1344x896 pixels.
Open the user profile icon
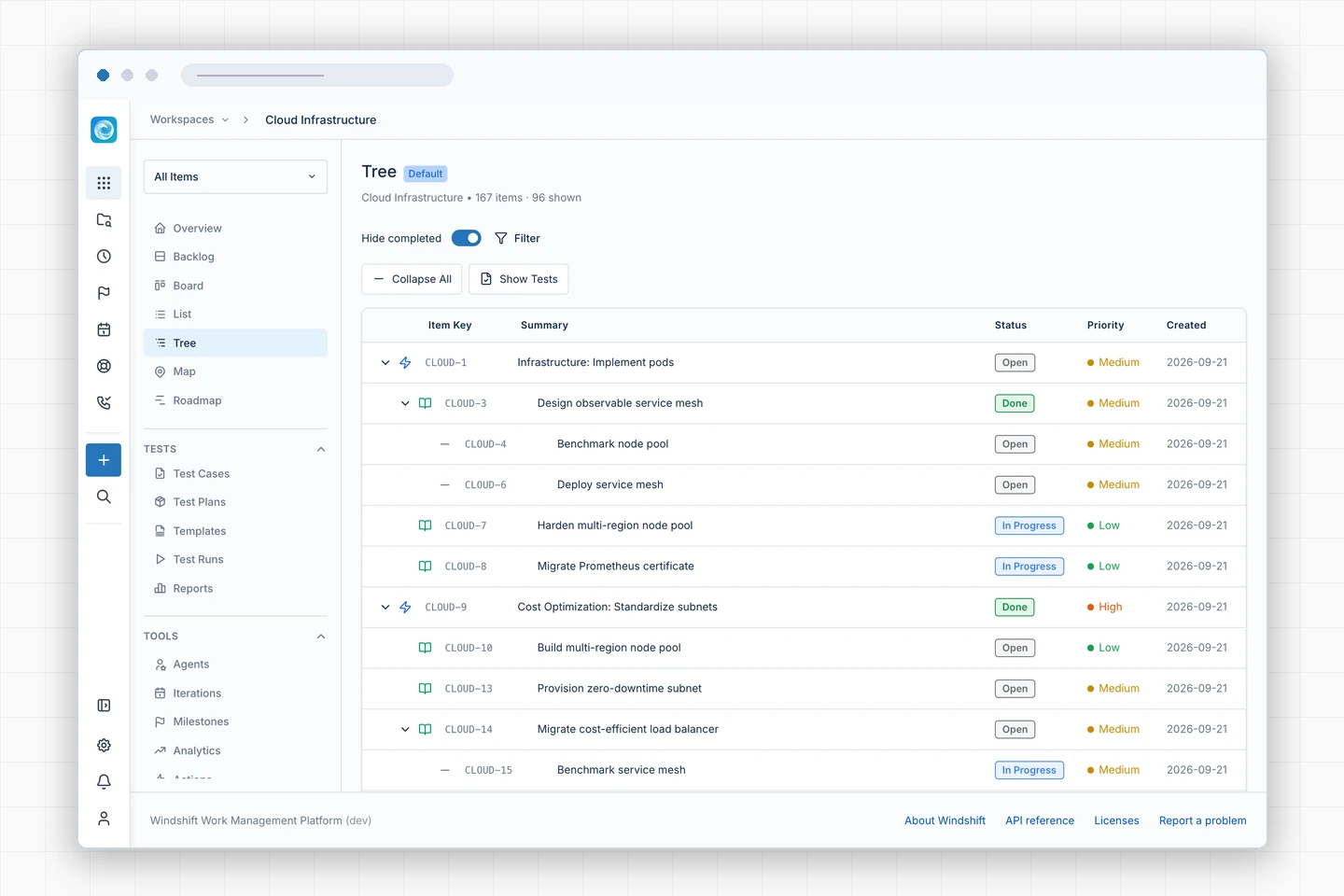104,819
